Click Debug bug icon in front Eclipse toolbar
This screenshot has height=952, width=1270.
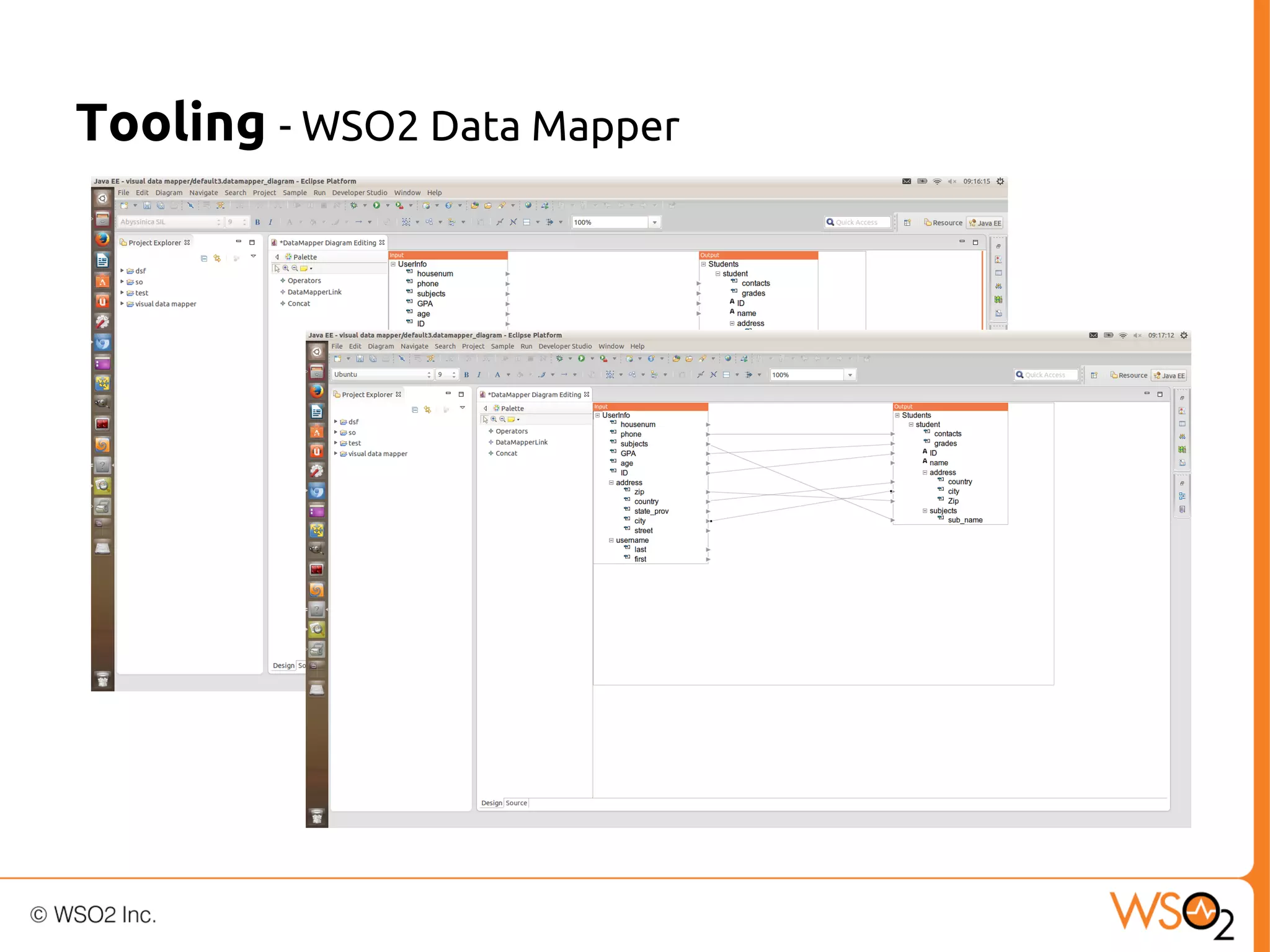tap(559, 358)
